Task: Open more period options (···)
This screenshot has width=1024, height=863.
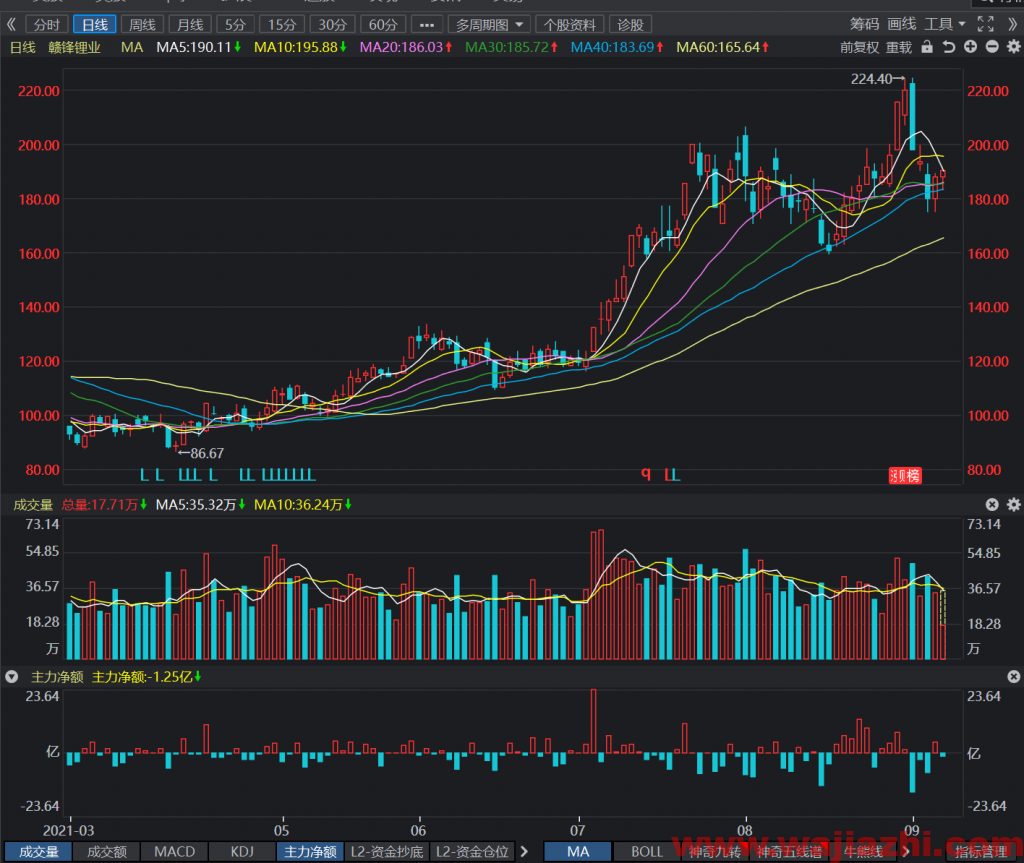Action: [x=426, y=25]
